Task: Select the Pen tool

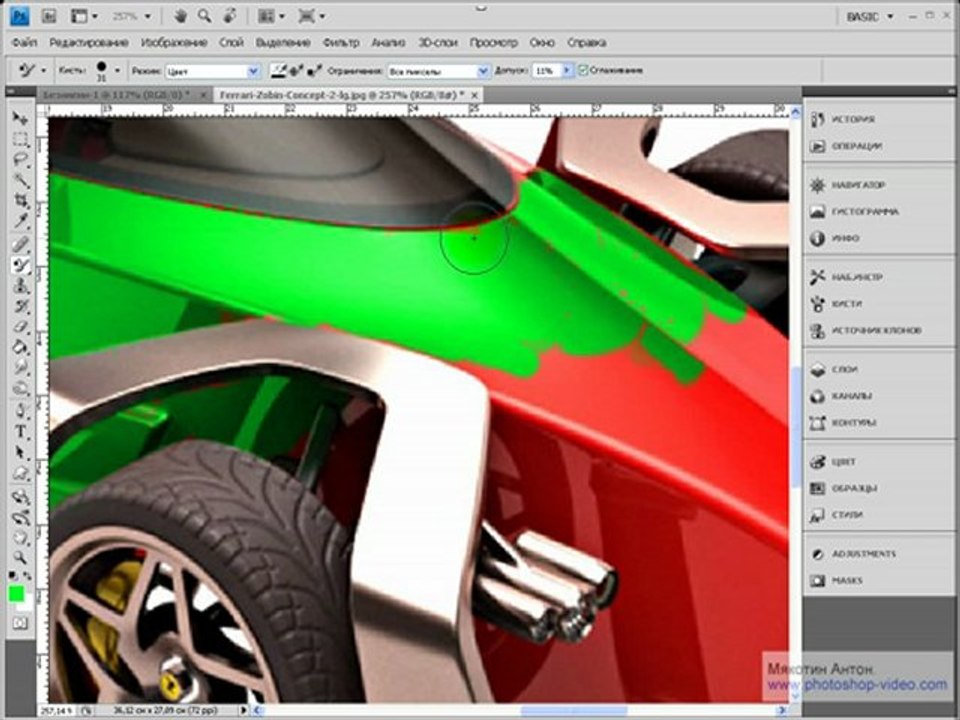Action: [x=21, y=411]
